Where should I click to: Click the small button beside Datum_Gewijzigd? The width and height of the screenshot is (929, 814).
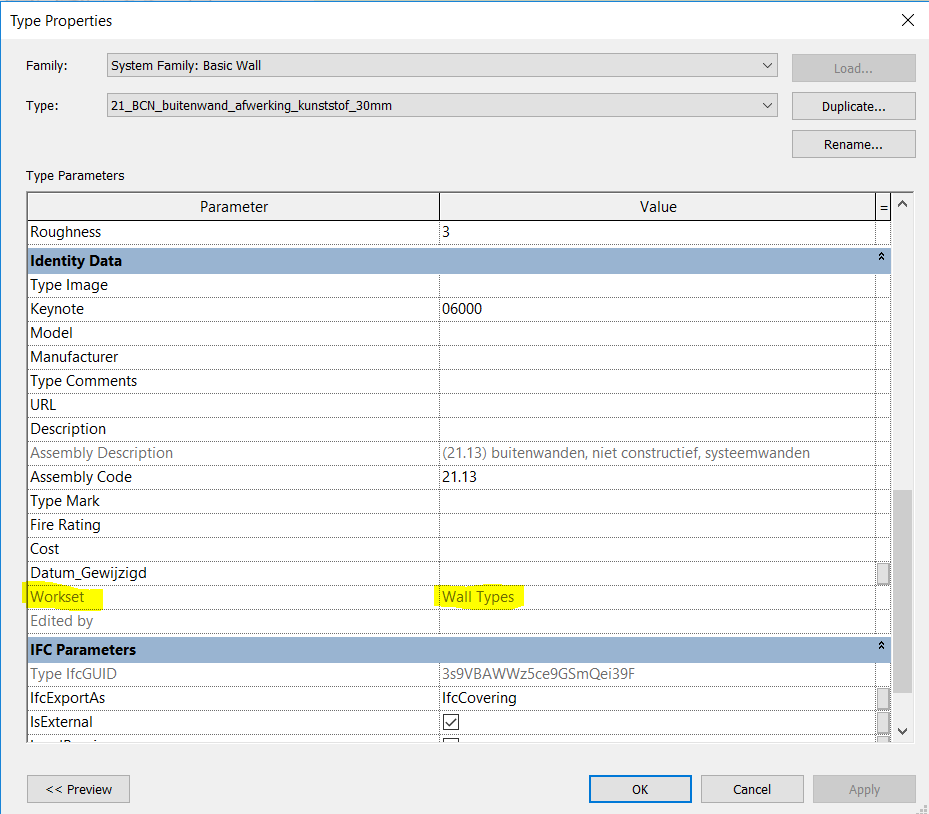(x=881, y=572)
